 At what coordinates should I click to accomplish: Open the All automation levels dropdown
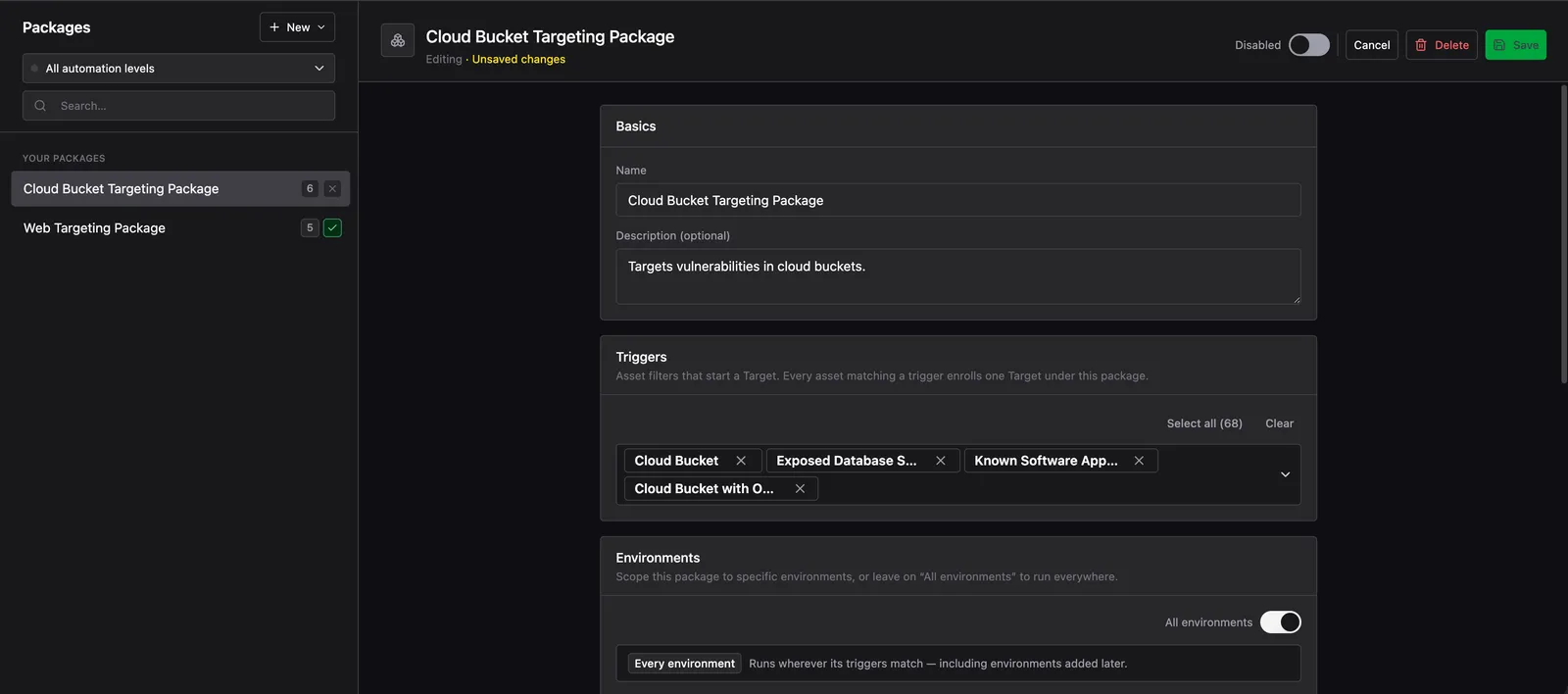(x=178, y=69)
